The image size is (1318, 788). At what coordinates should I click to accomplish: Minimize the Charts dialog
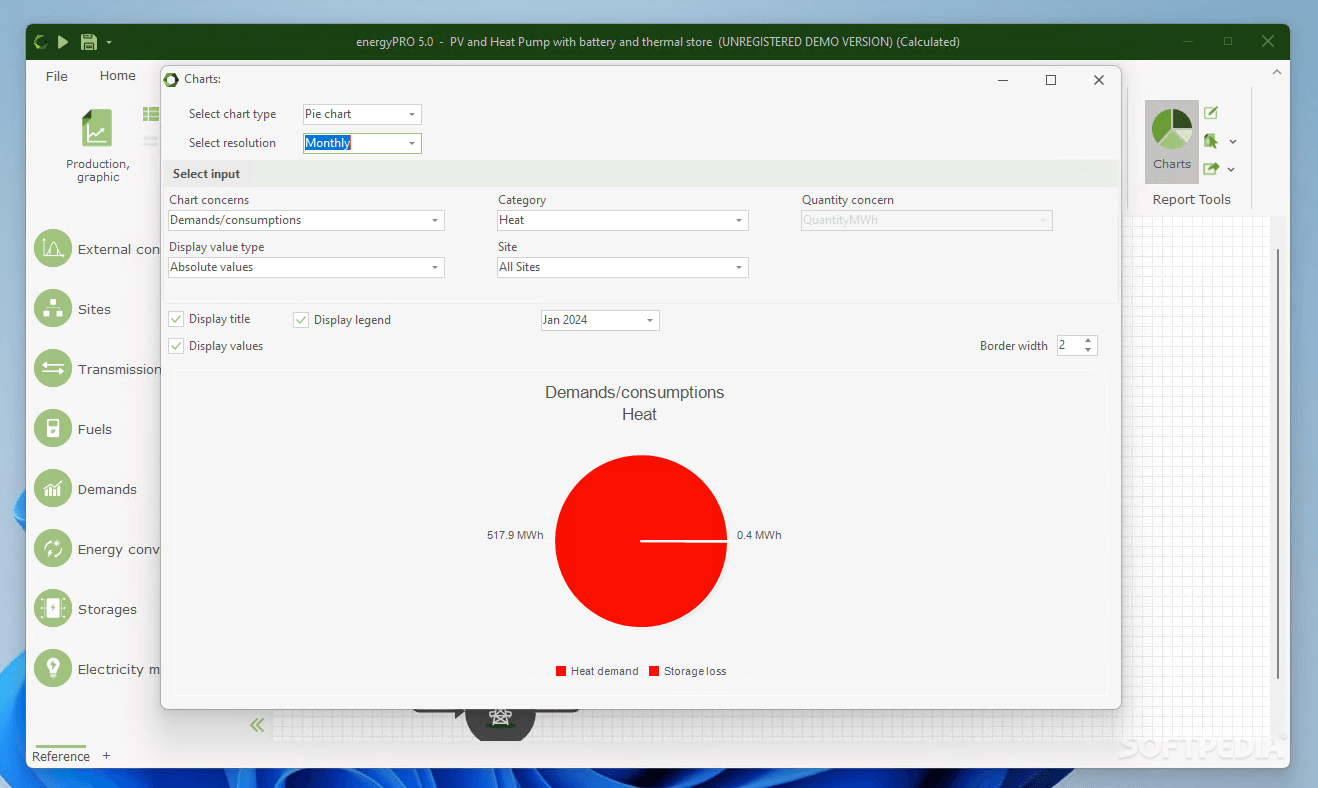(1004, 80)
